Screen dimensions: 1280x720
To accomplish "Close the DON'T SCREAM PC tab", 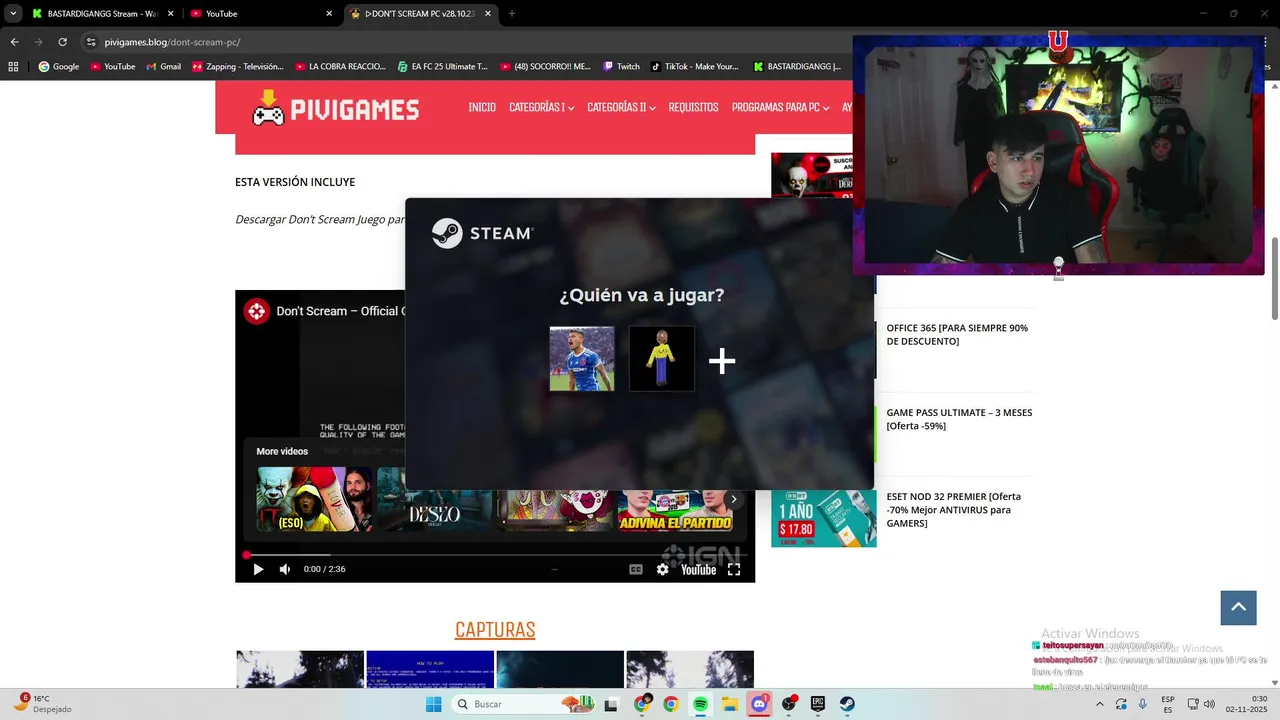I will [488, 14].
